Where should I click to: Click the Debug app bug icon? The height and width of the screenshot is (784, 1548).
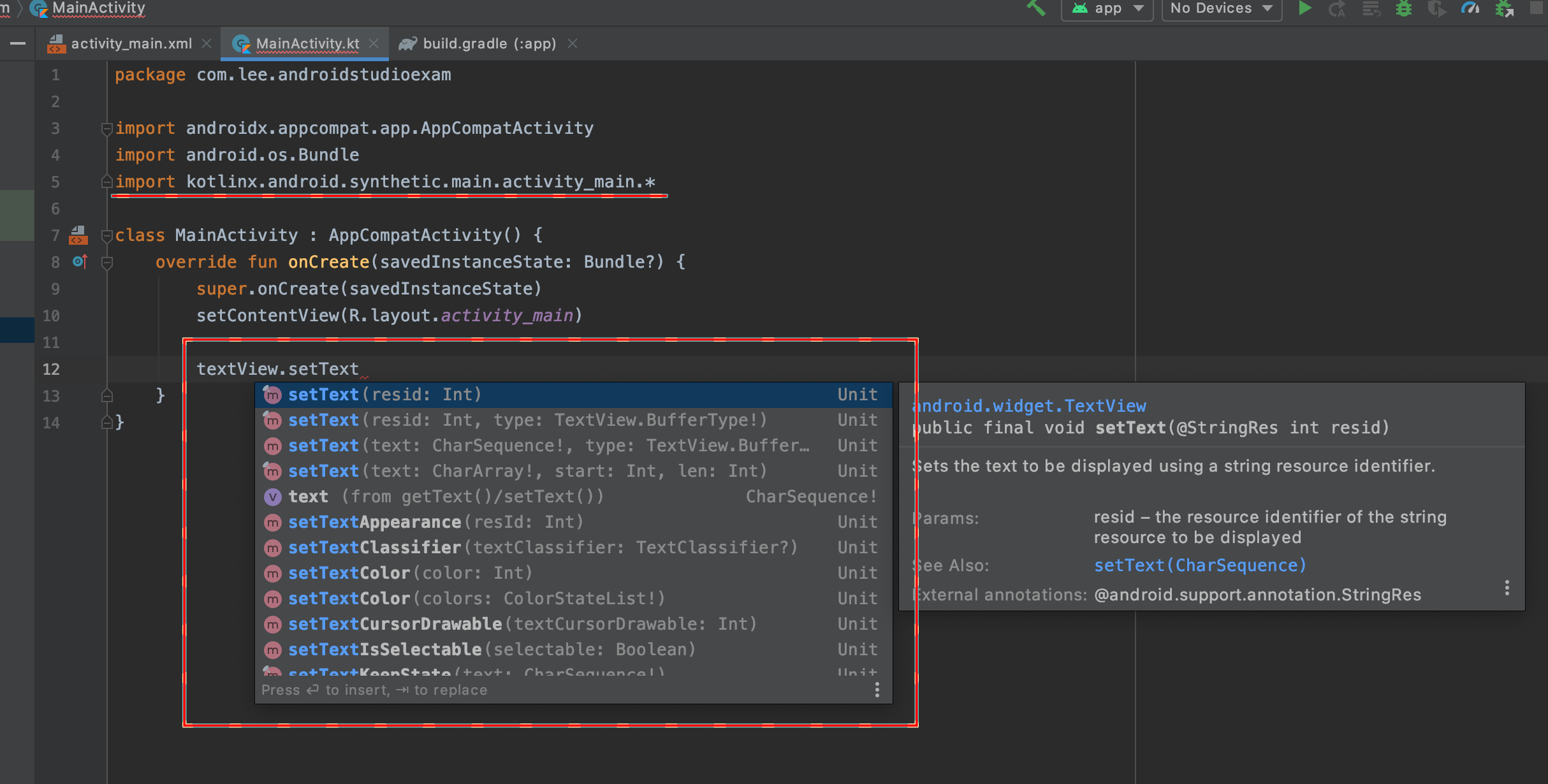click(x=1403, y=8)
